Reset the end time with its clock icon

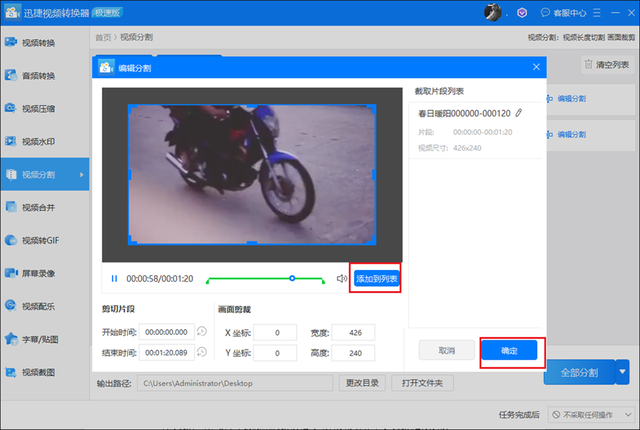tap(202, 352)
